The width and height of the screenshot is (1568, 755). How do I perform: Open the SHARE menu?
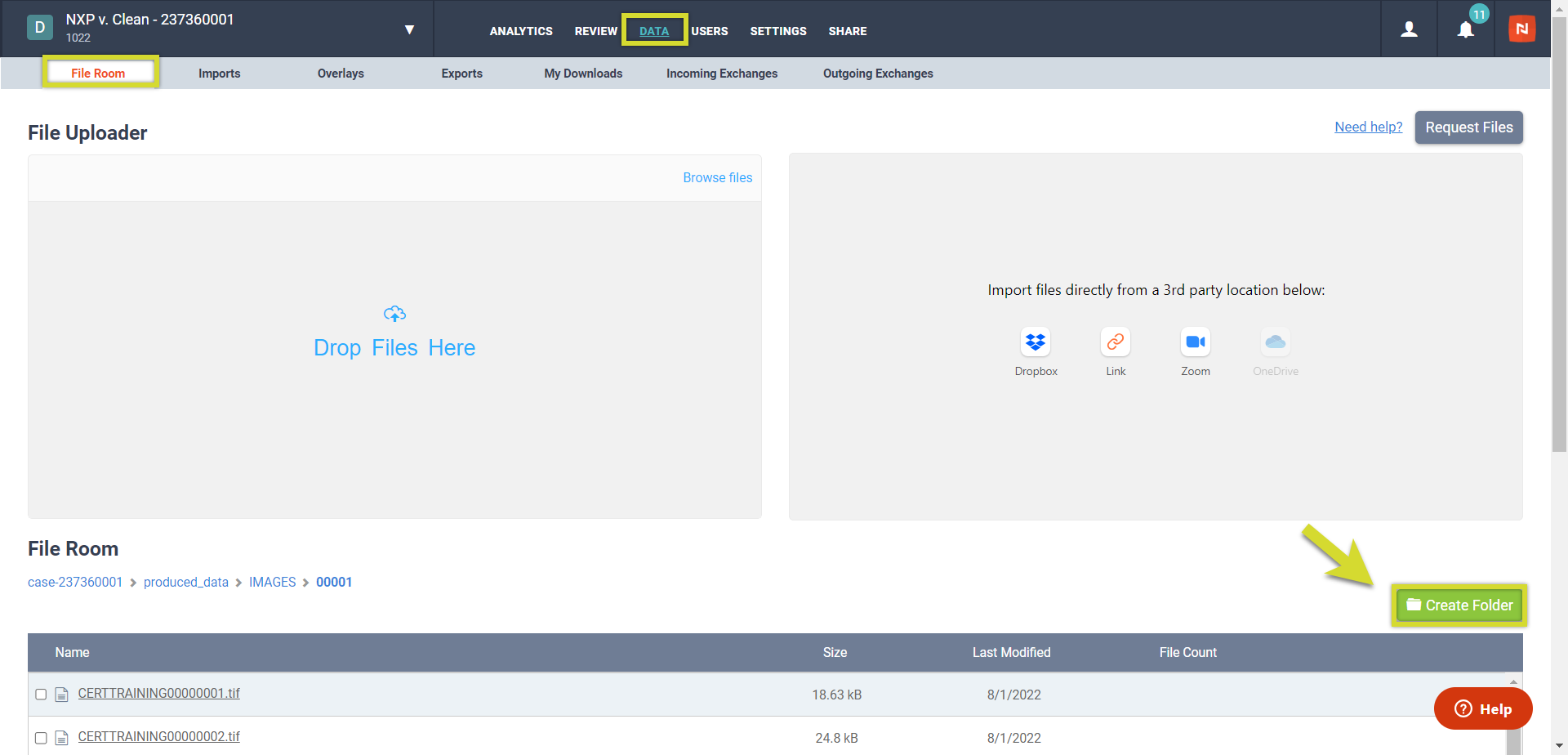coord(848,31)
